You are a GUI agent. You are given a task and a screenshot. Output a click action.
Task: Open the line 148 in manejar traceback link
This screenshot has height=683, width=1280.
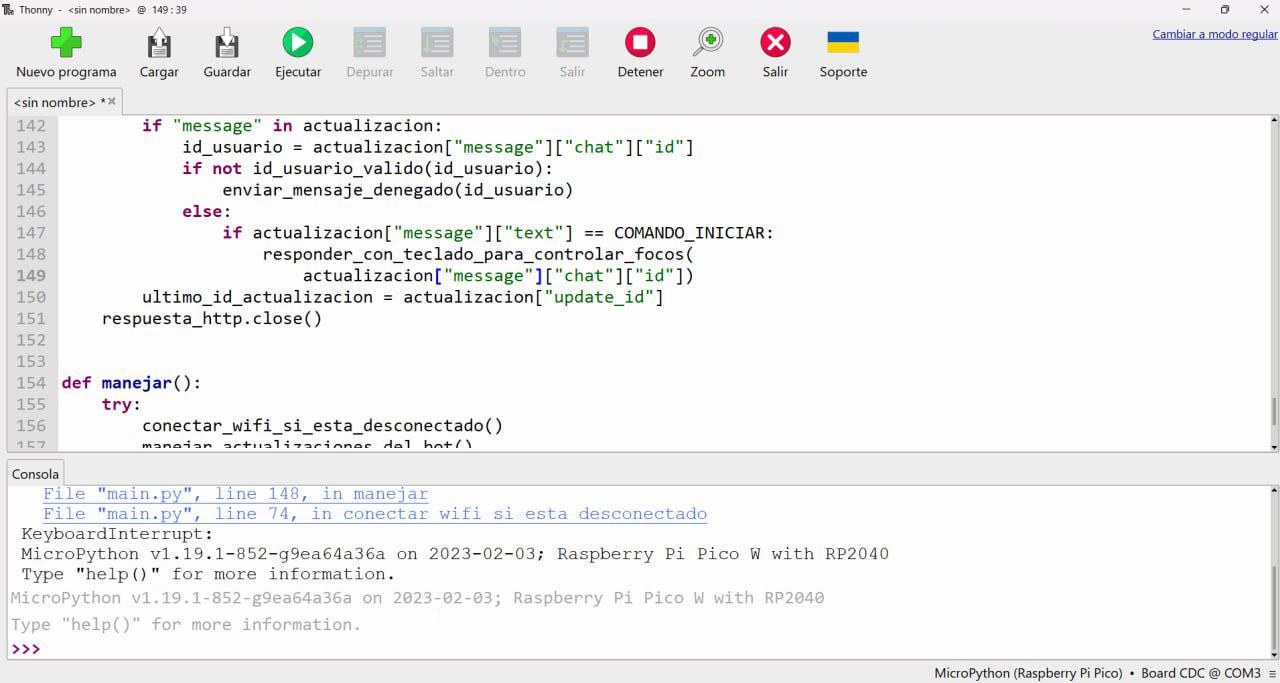235,494
